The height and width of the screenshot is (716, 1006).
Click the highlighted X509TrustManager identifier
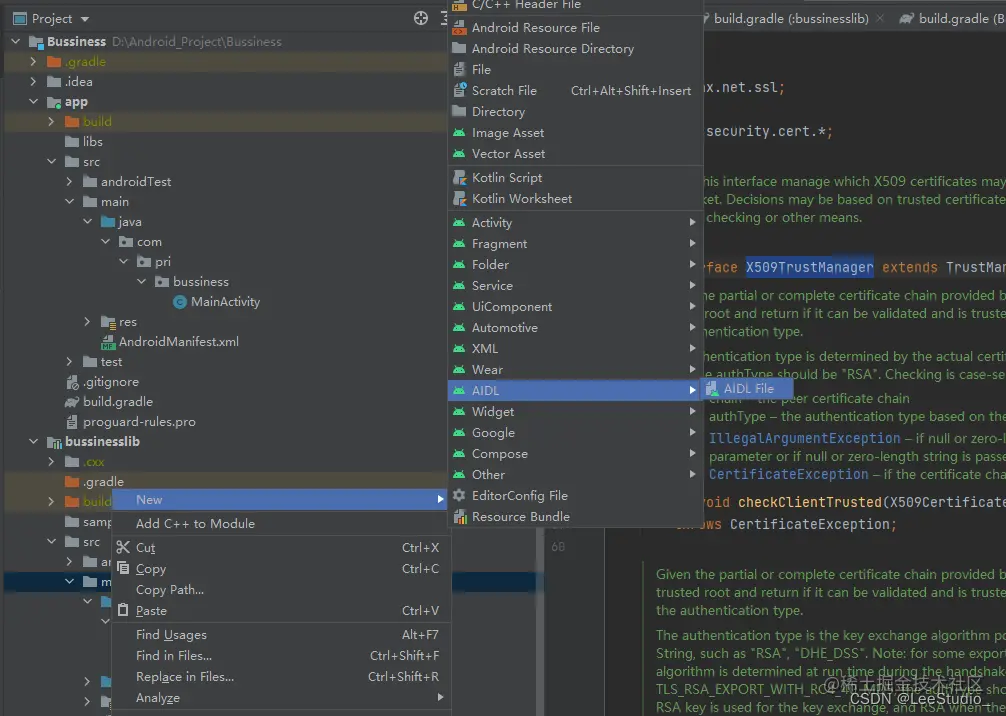pos(809,268)
